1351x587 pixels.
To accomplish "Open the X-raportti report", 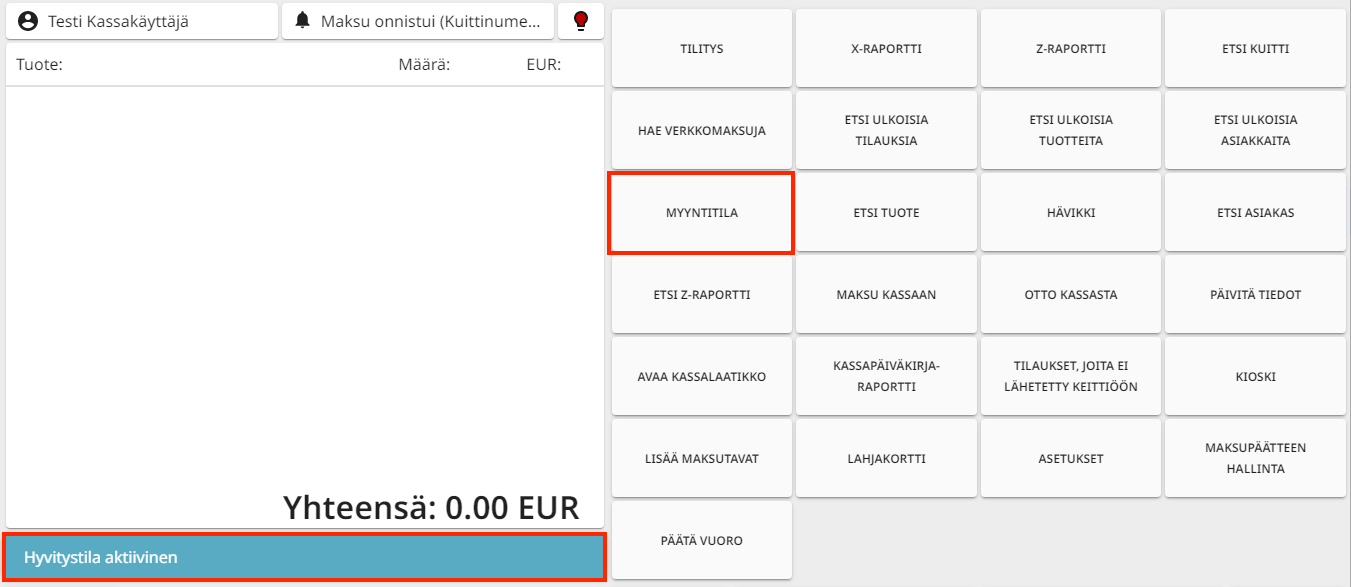I will tap(886, 49).
